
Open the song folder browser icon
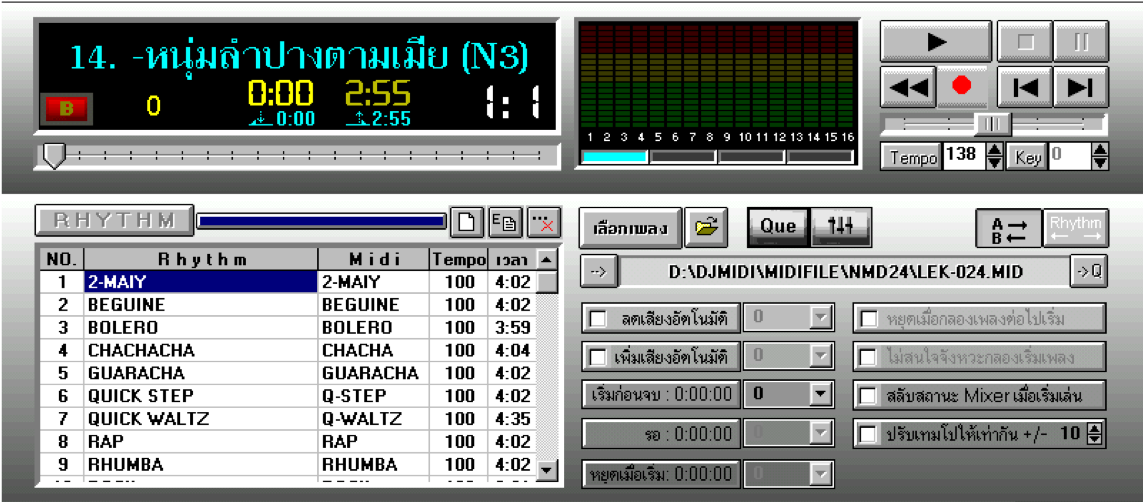708,228
